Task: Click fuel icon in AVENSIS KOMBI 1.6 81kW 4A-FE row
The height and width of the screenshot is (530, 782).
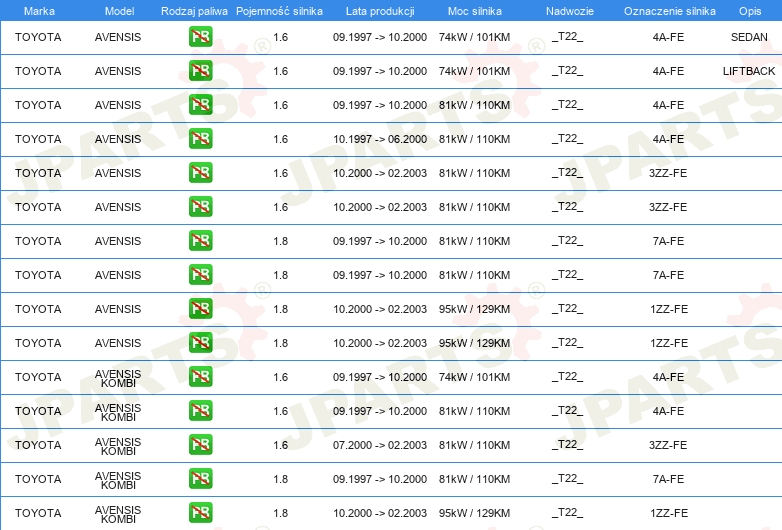Action: pyautogui.click(x=200, y=411)
